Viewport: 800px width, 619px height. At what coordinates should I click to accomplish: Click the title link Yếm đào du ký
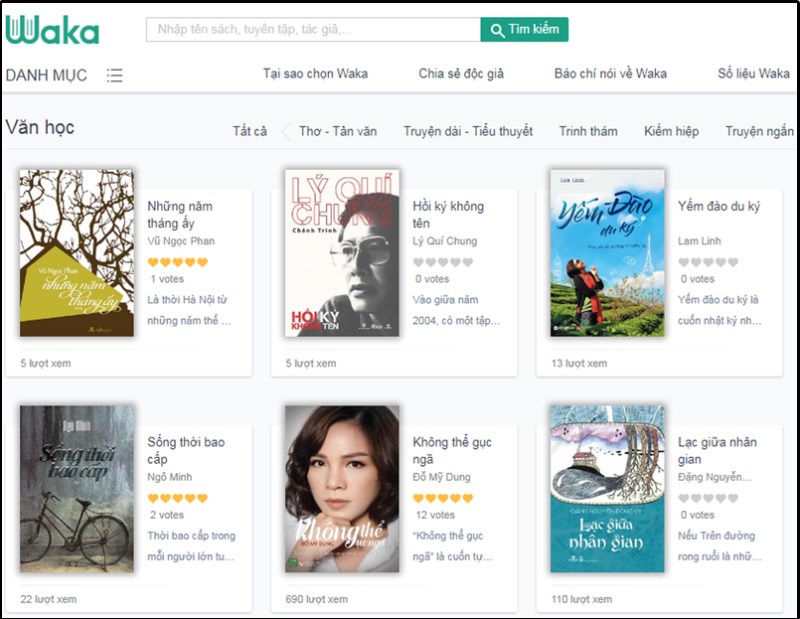718,207
